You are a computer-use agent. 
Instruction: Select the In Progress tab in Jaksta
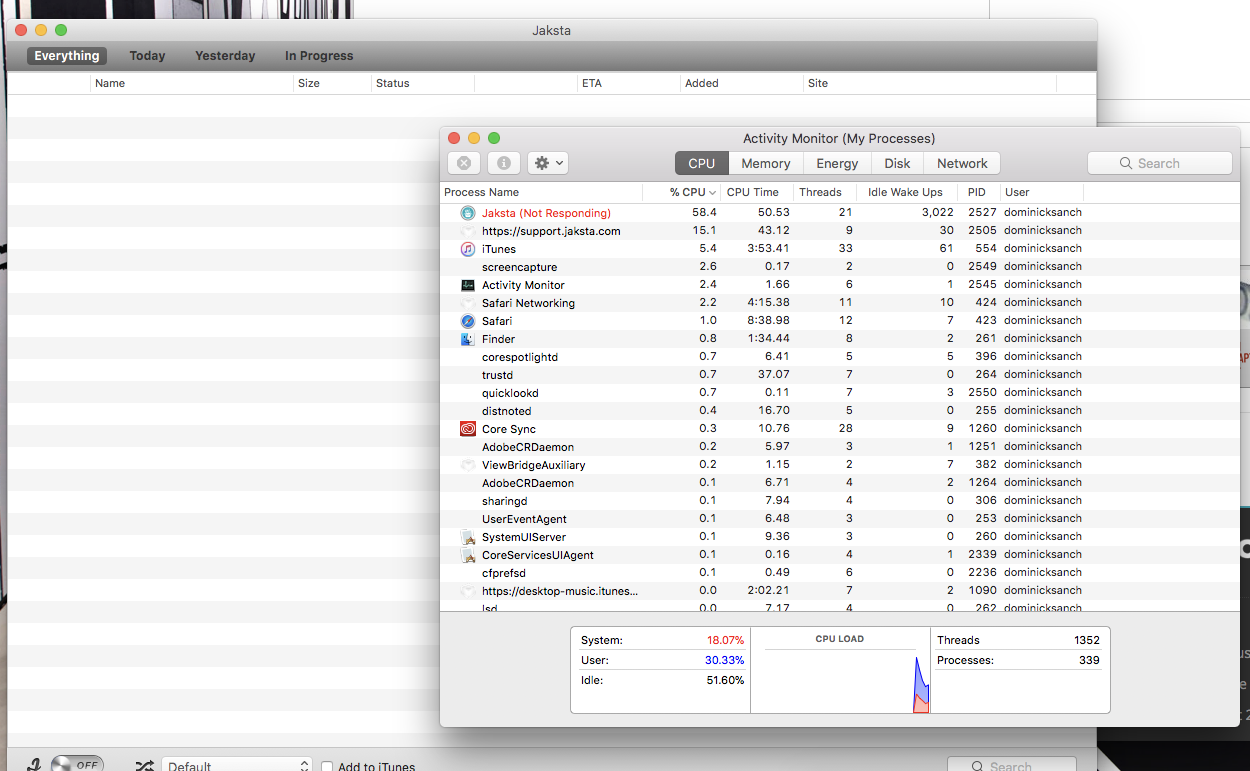(x=319, y=56)
